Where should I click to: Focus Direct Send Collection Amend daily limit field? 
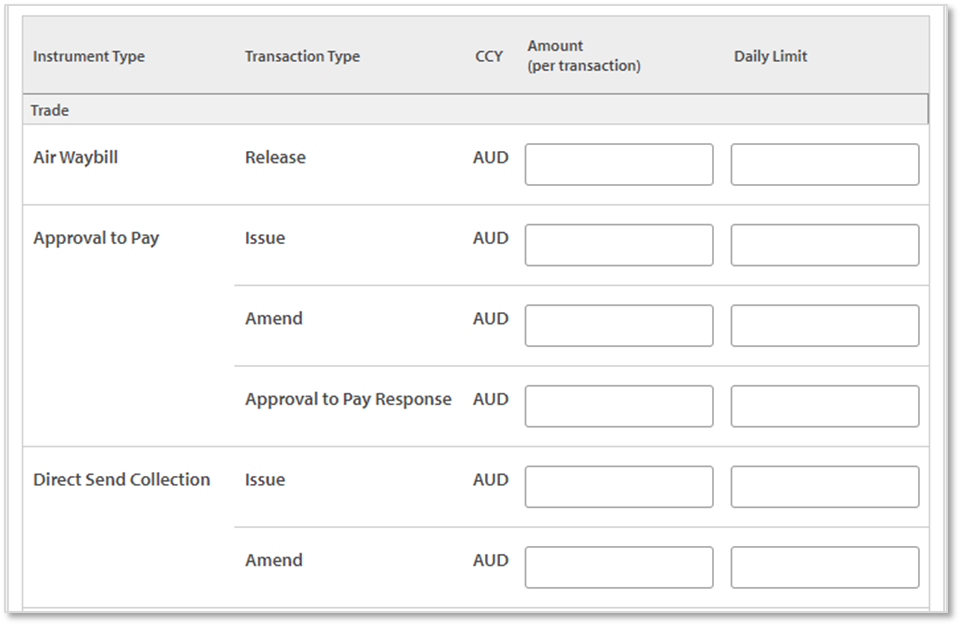click(x=824, y=567)
